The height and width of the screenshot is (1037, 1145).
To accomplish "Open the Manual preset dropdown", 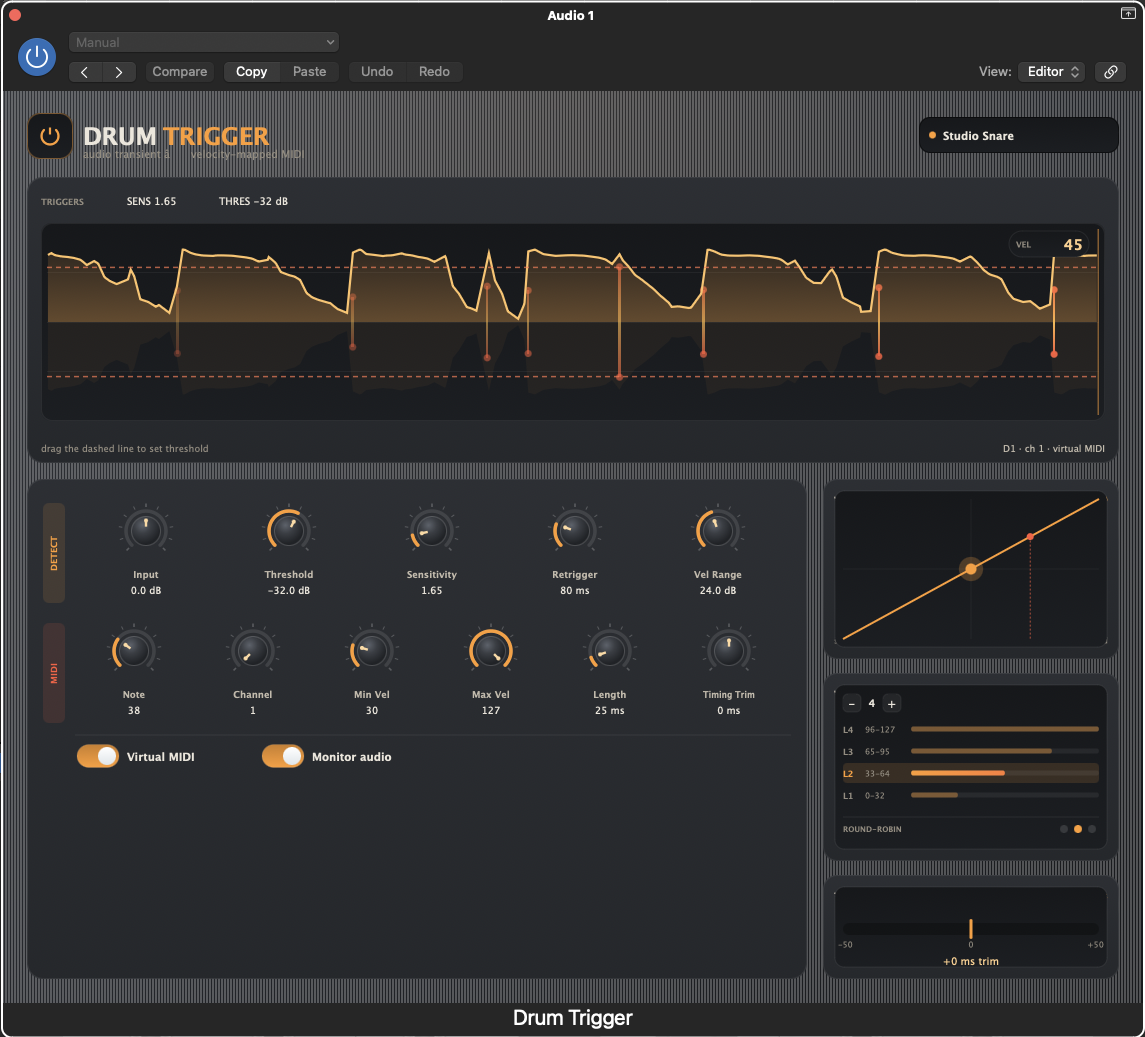I will 204,42.
